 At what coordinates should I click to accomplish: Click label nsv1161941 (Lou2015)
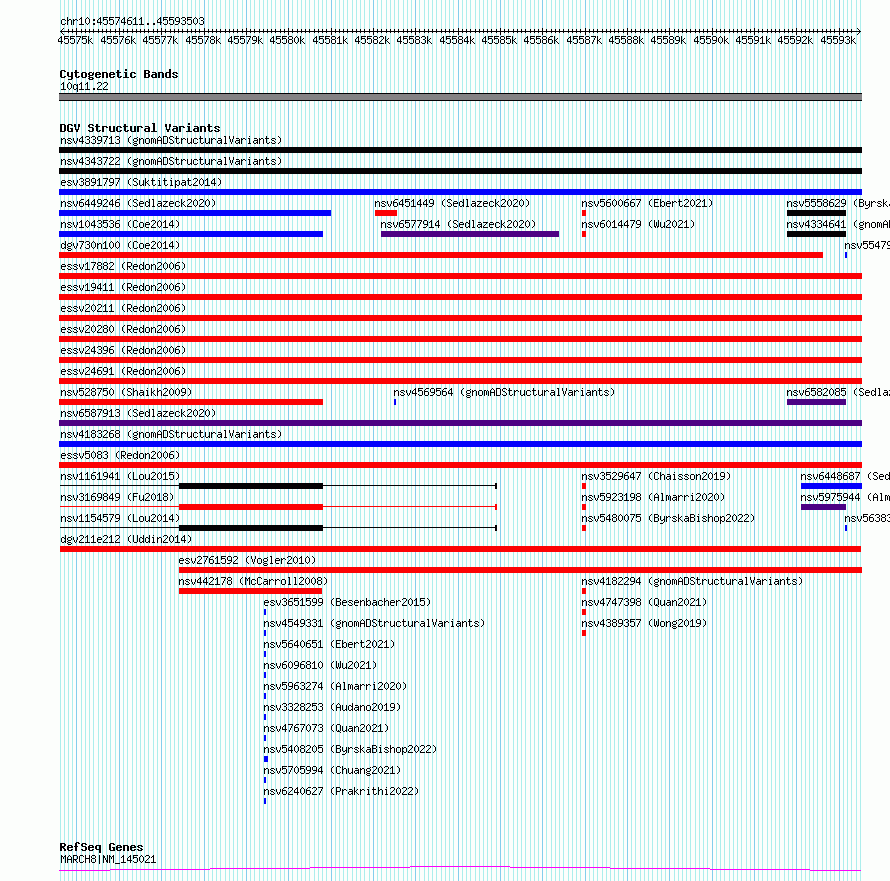click(120, 476)
